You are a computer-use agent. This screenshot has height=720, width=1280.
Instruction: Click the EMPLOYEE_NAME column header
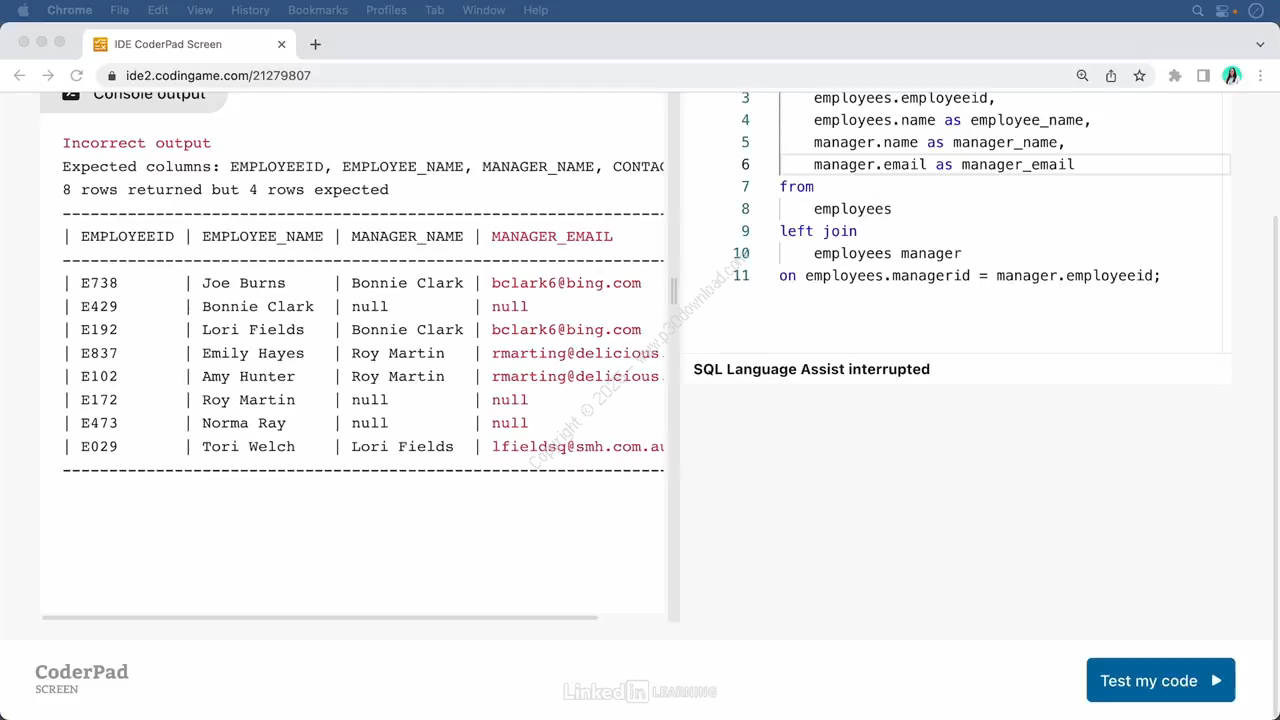[x=262, y=237]
